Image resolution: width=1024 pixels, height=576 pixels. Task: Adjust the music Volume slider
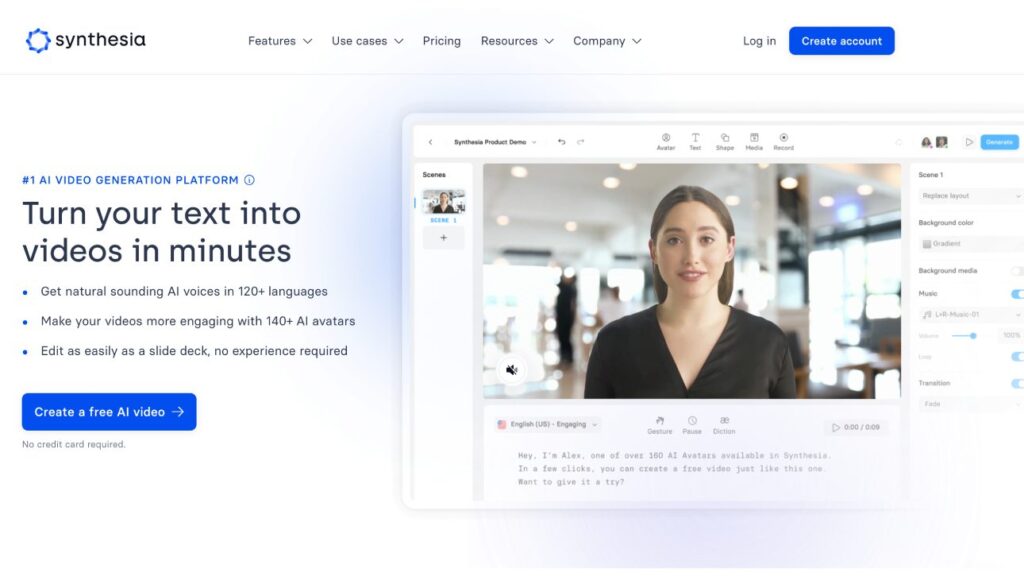(x=964, y=336)
